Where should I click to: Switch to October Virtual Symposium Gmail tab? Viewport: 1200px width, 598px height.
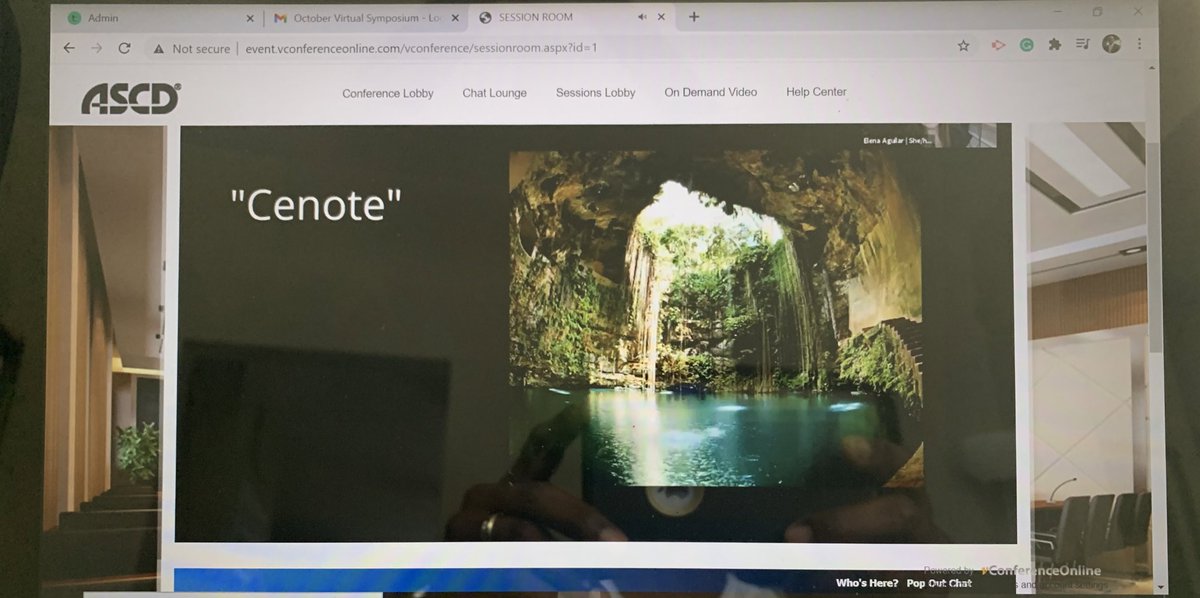366,18
